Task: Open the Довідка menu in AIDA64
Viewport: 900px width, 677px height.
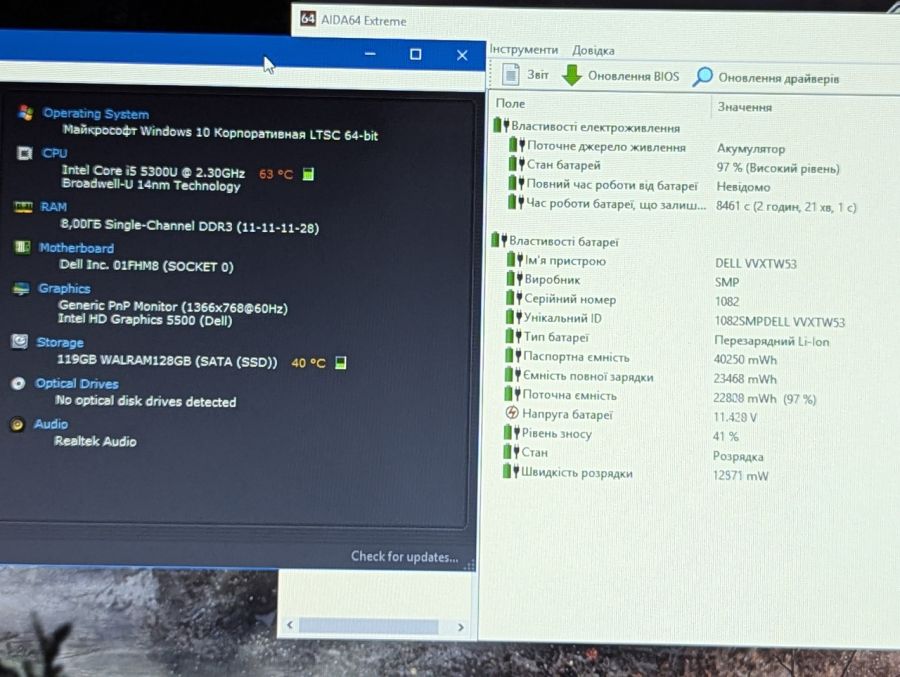Action: click(x=593, y=51)
